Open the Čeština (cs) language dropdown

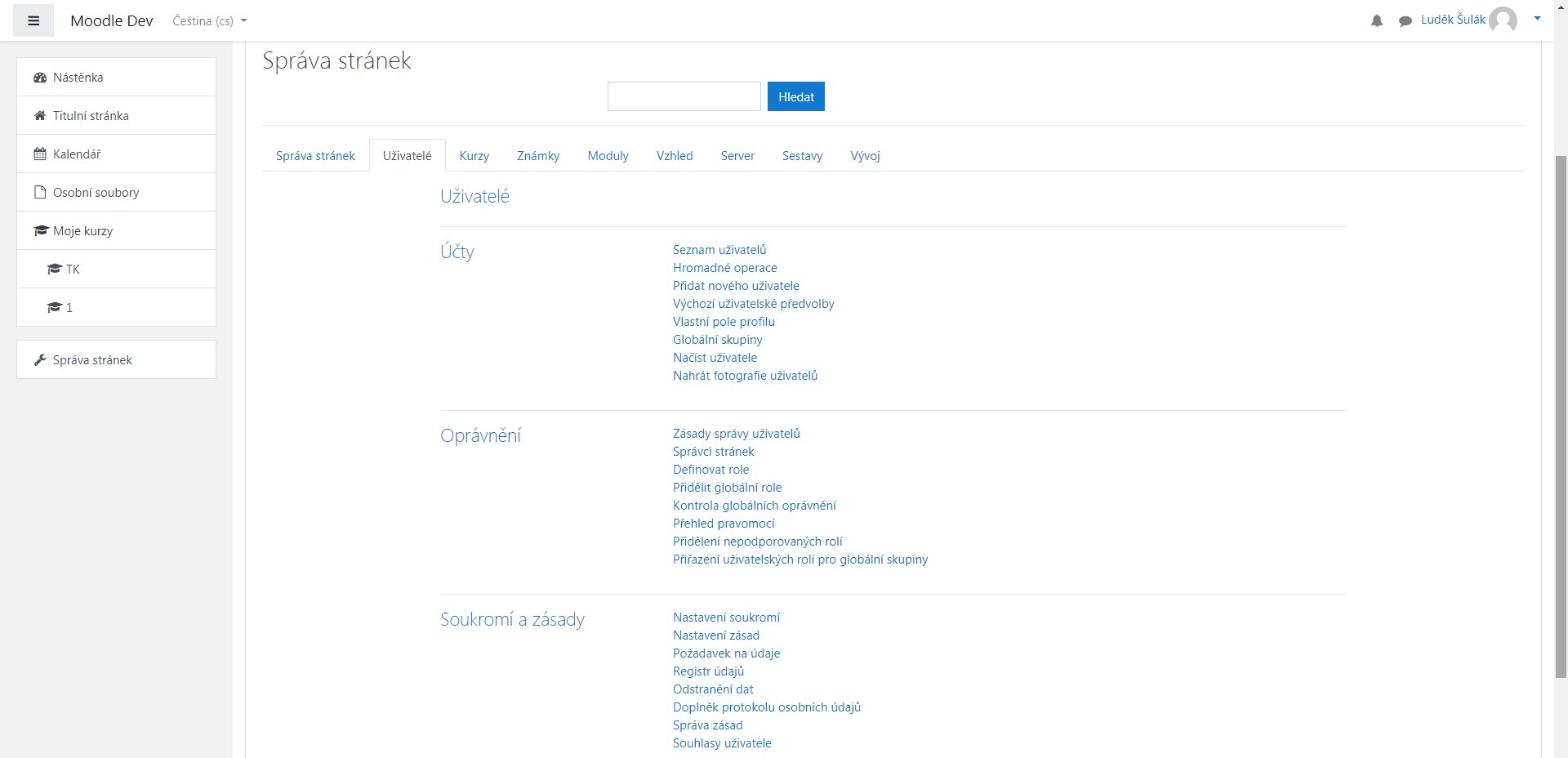(x=209, y=21)
